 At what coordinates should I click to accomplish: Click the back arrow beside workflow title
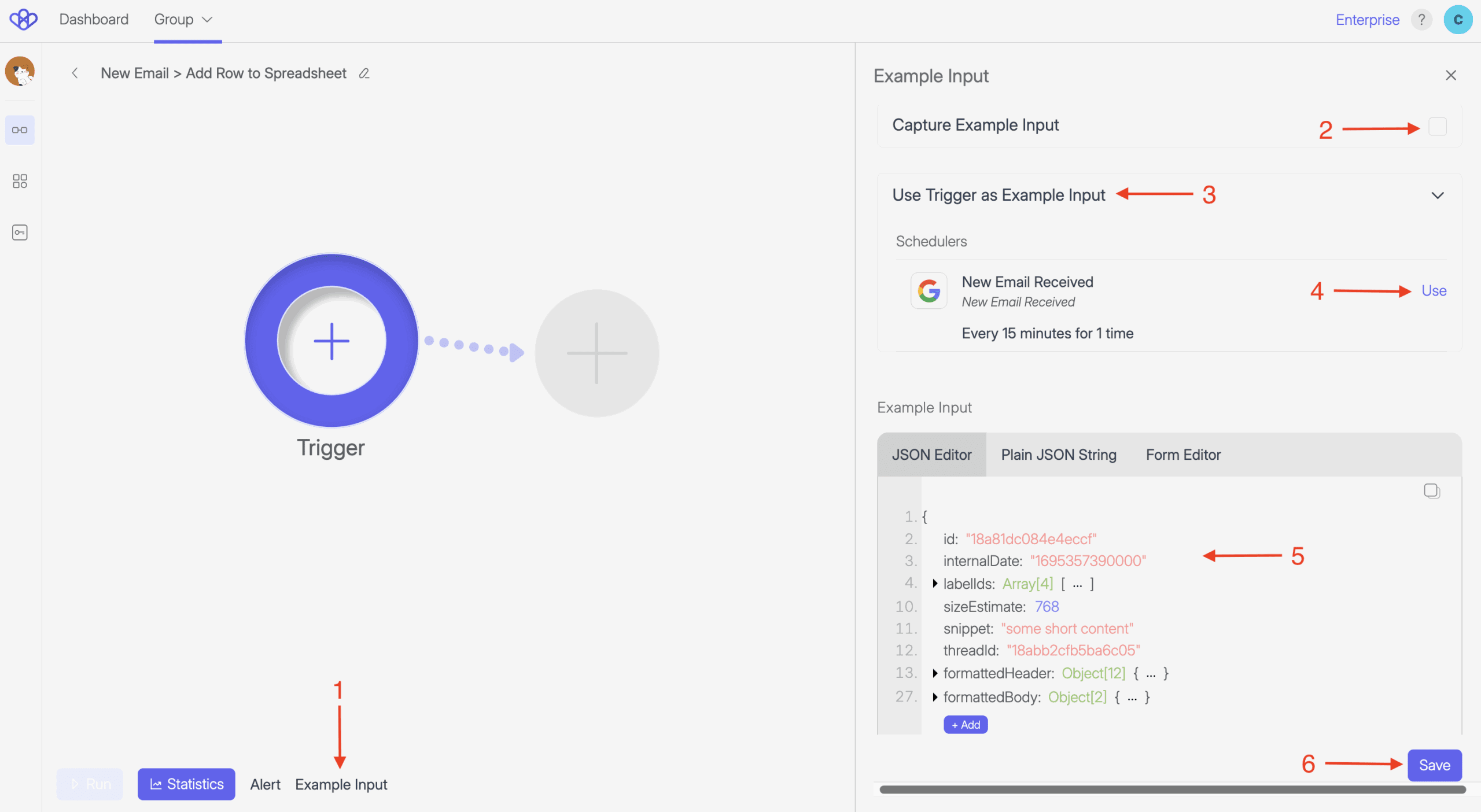(75, 73)
